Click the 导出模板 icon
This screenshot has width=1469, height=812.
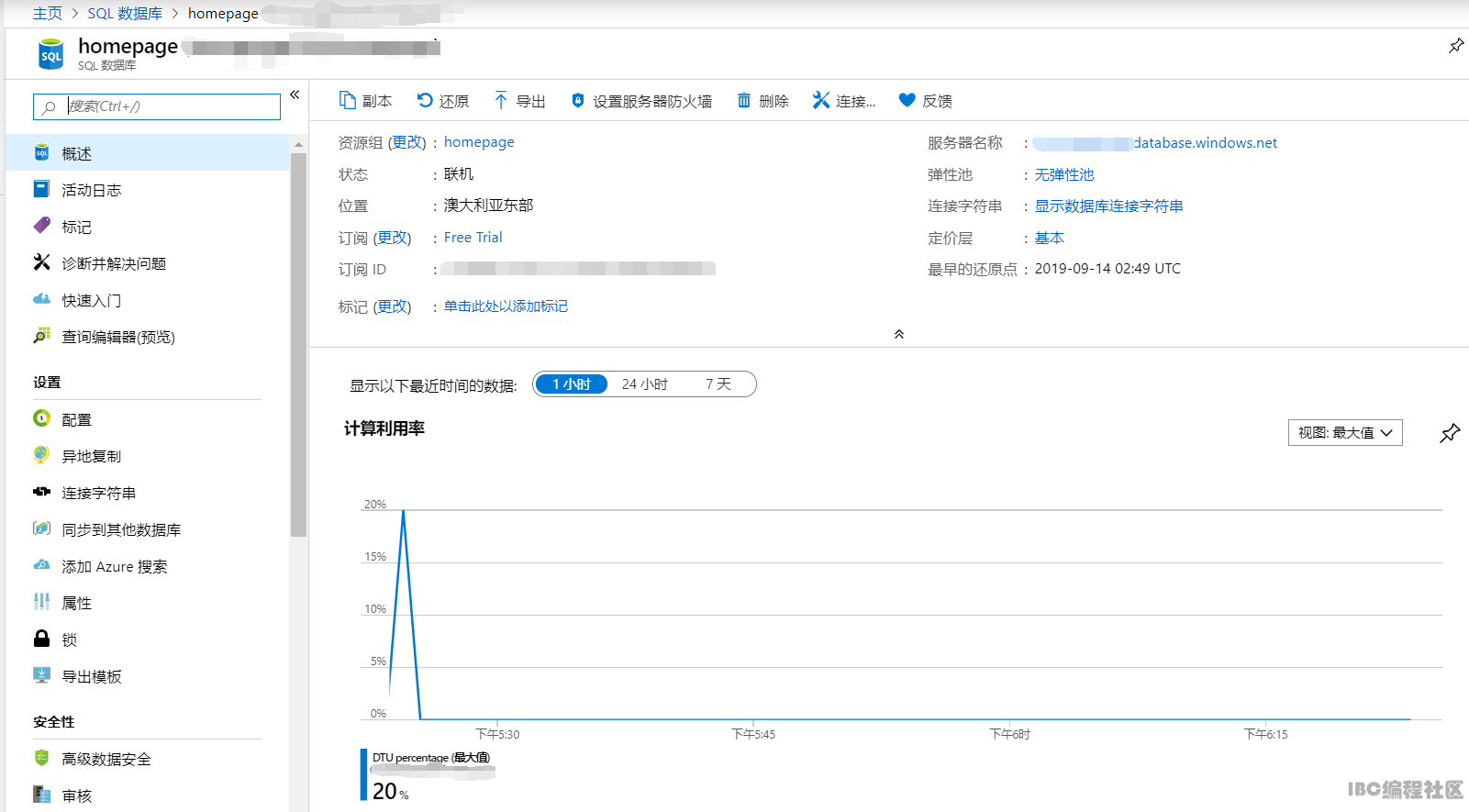(41, 675)
